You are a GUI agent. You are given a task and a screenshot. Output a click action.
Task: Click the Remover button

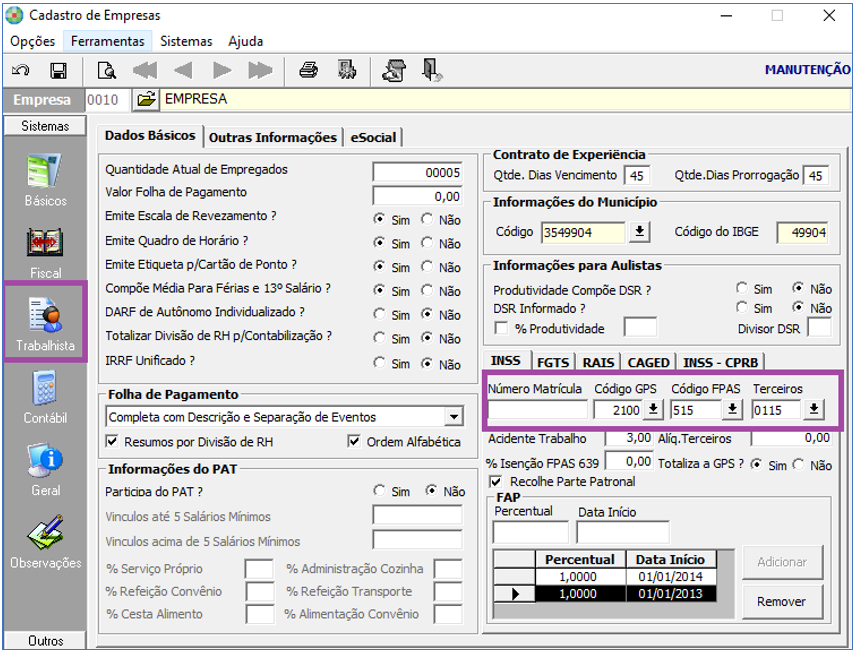[781, 602]
